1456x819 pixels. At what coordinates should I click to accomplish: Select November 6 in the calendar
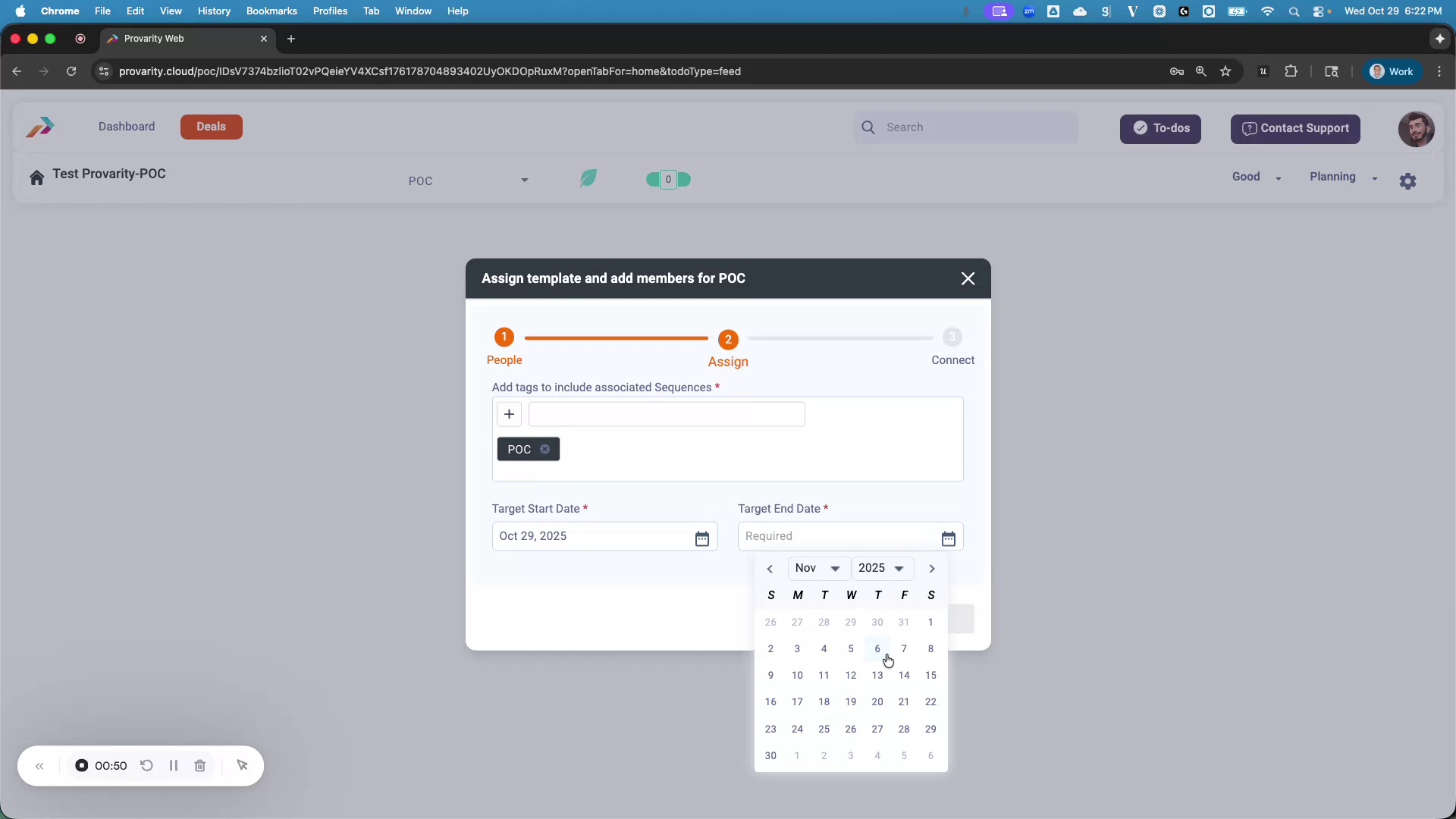click(x=877, y=649)
